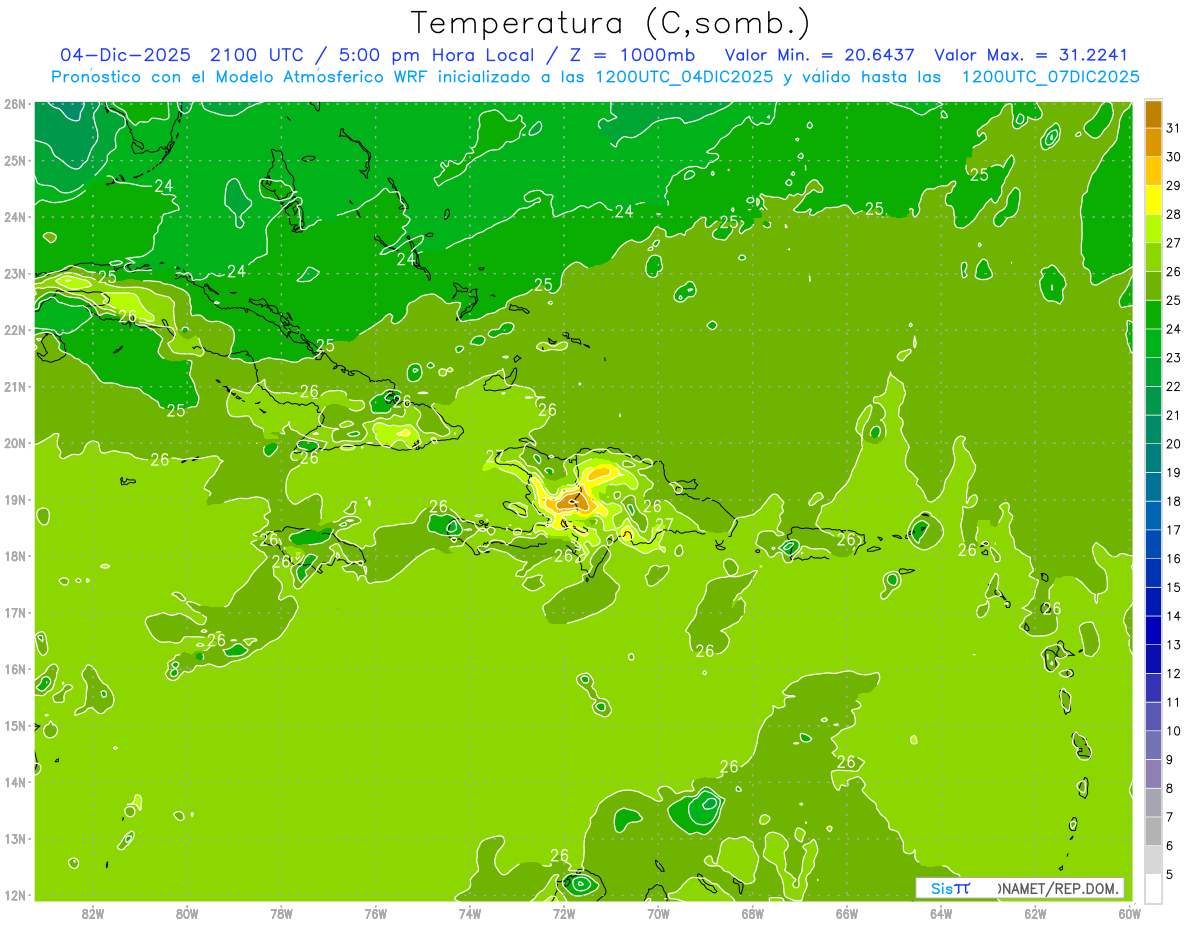The width and height of the screenshot is (1200, 927).
Task: Click the "72W" longitude axis label
Action: coord(564,913)
